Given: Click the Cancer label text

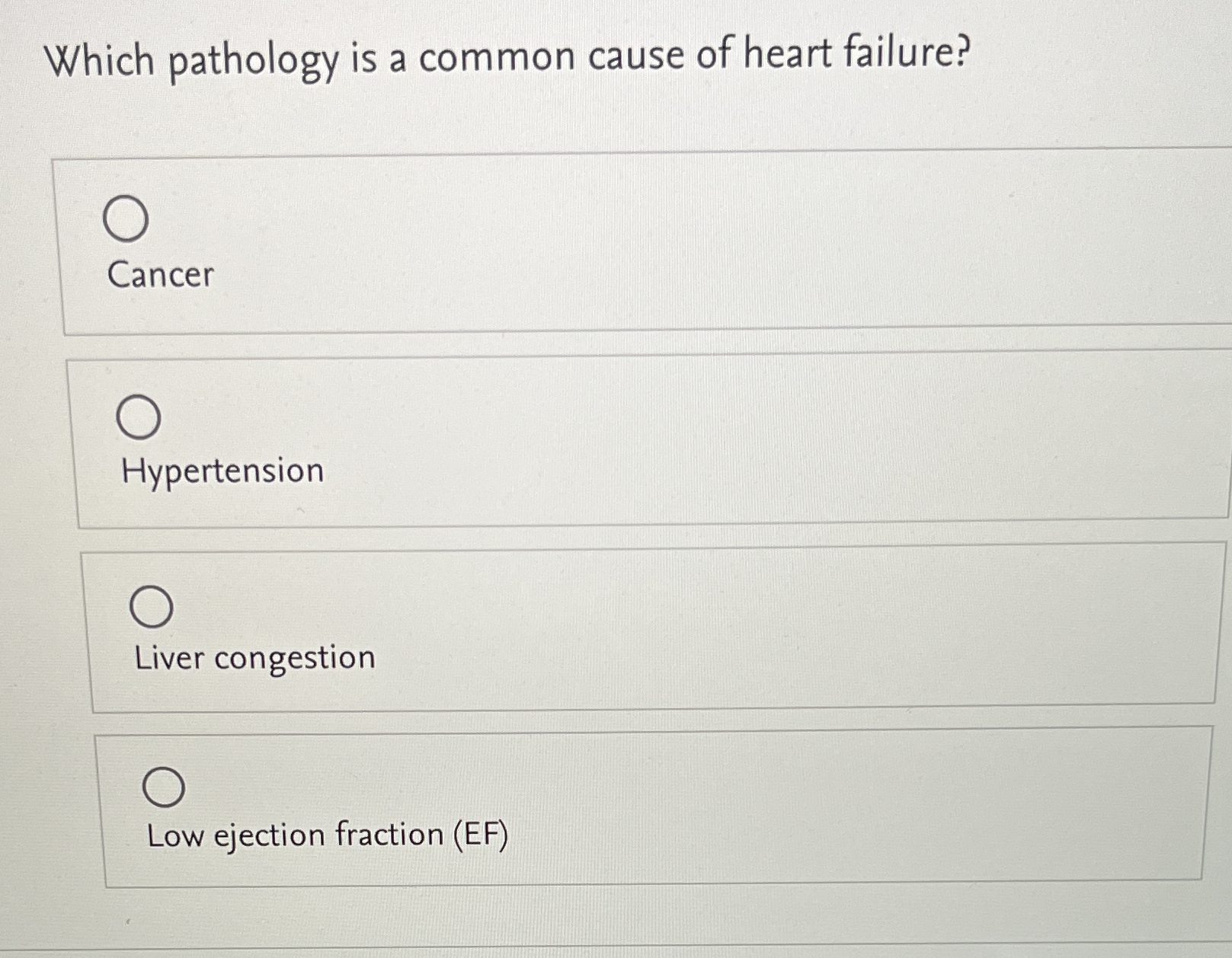Looking at the screenshot, I should pos(160,276).
